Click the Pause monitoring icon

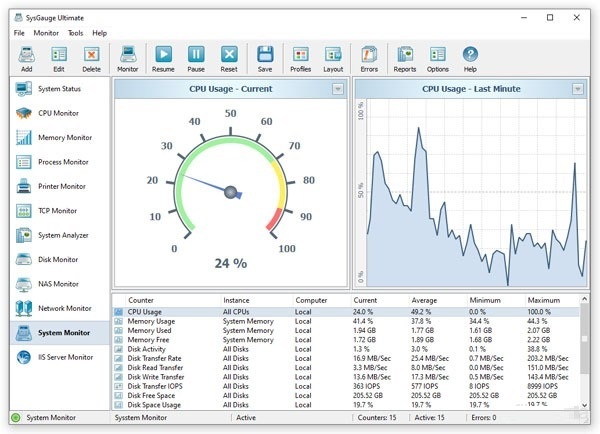click(x=196, y=55)
